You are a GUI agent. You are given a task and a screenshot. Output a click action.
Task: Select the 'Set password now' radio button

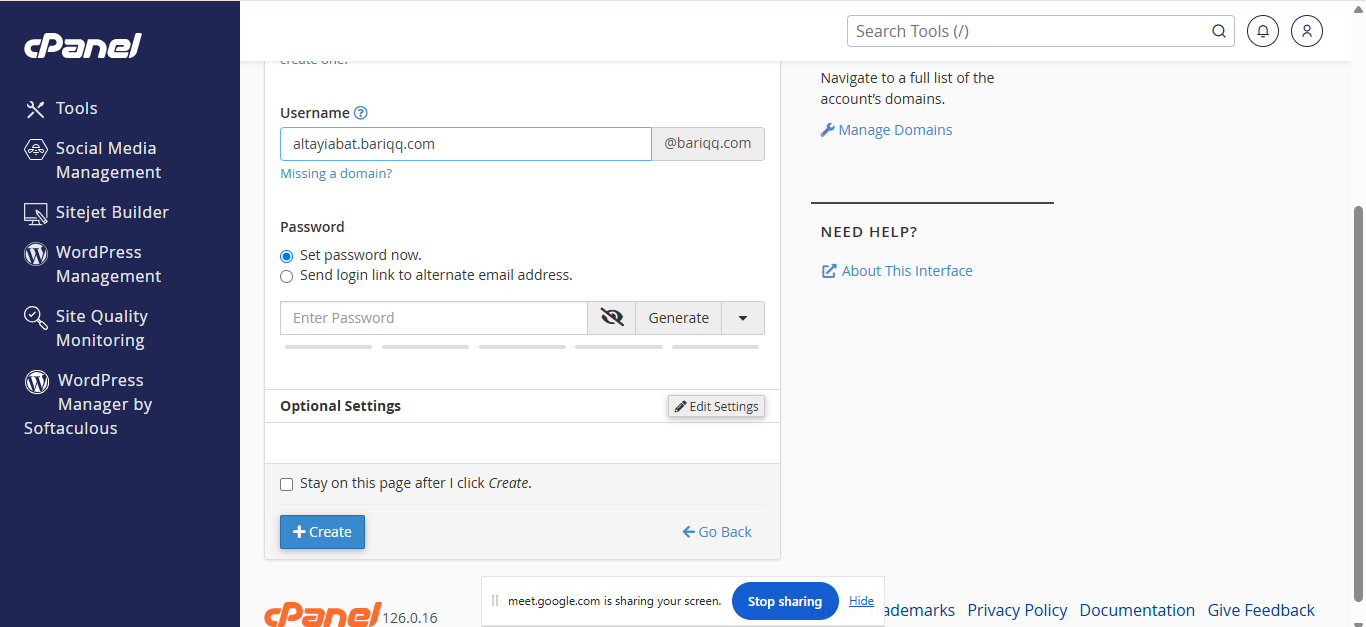[x=287, y=256]
